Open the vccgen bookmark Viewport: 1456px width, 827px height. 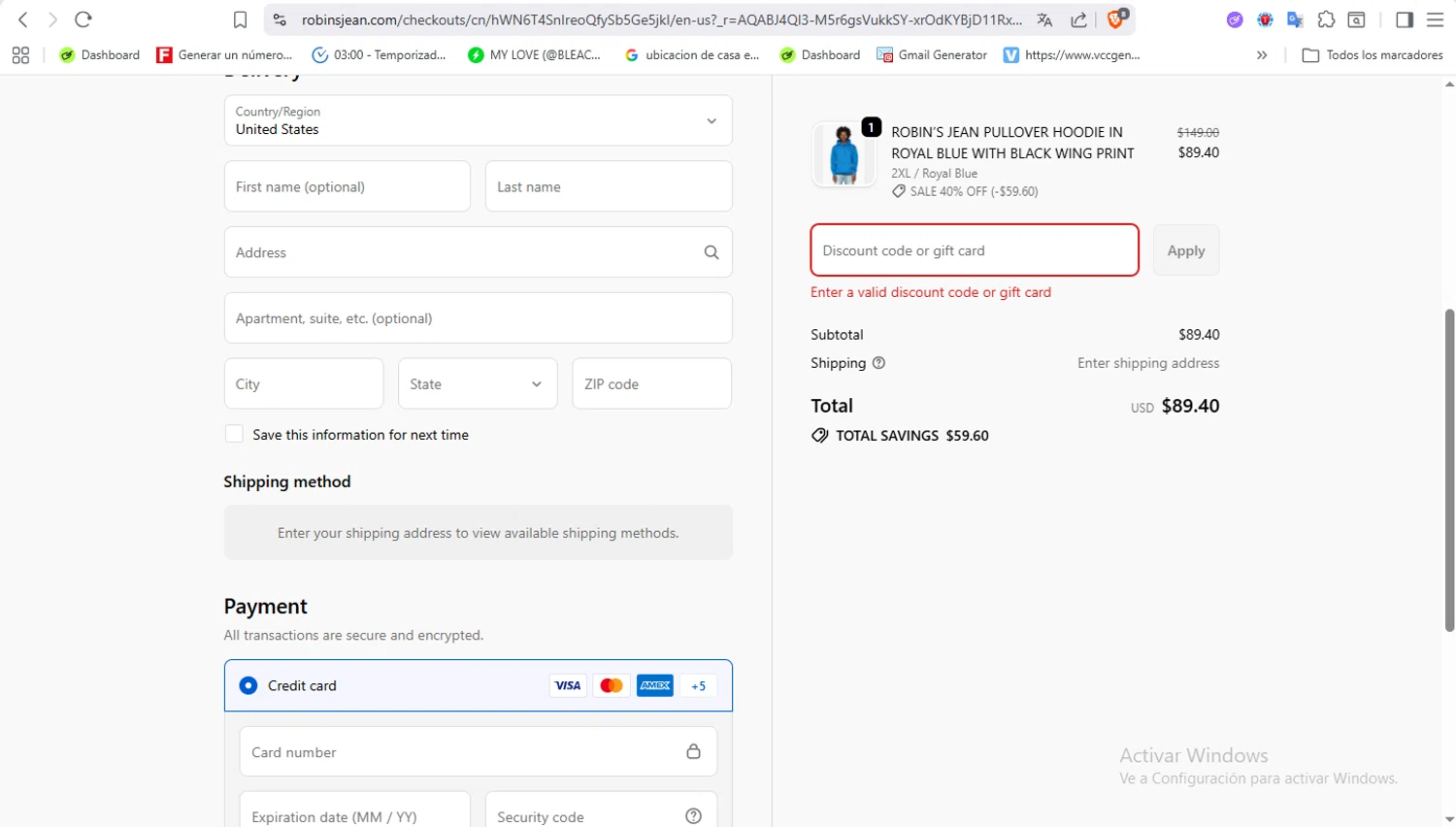(1073, 55)
